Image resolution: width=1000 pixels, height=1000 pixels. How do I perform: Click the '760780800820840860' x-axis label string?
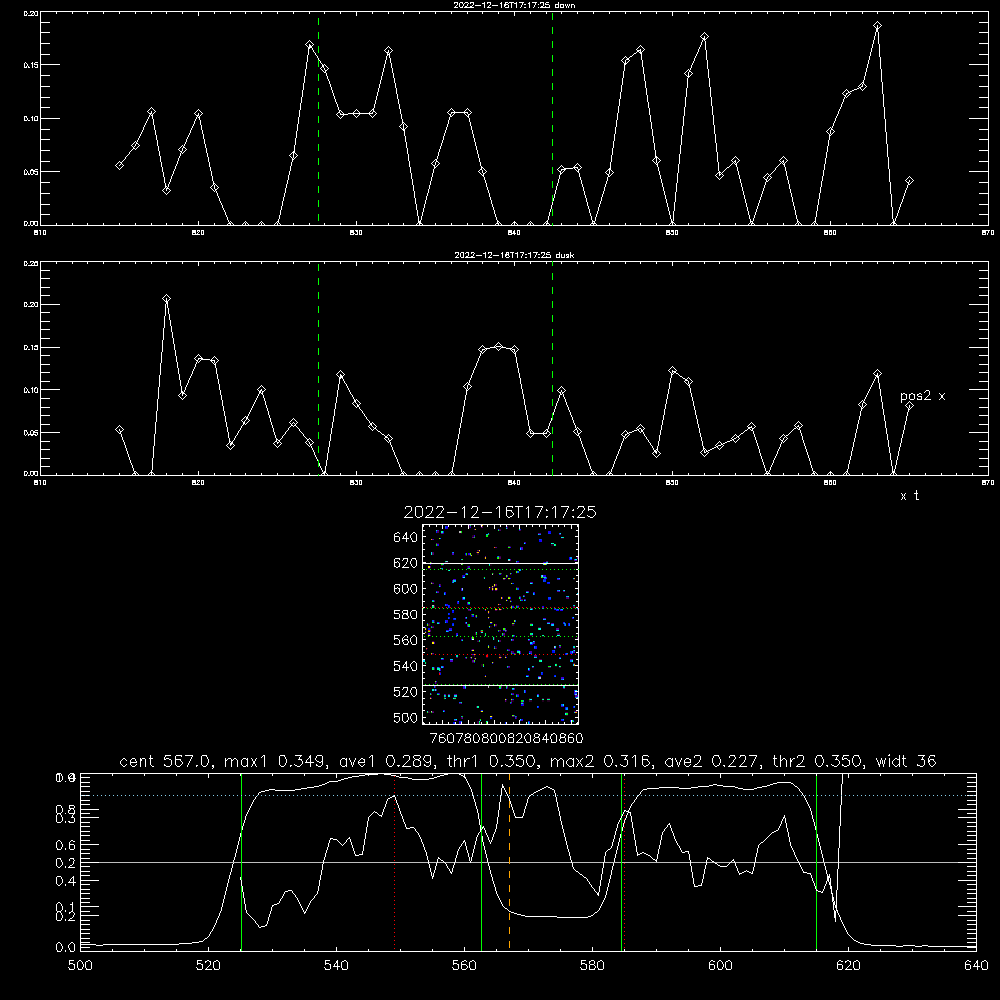[x=506, y=739]
